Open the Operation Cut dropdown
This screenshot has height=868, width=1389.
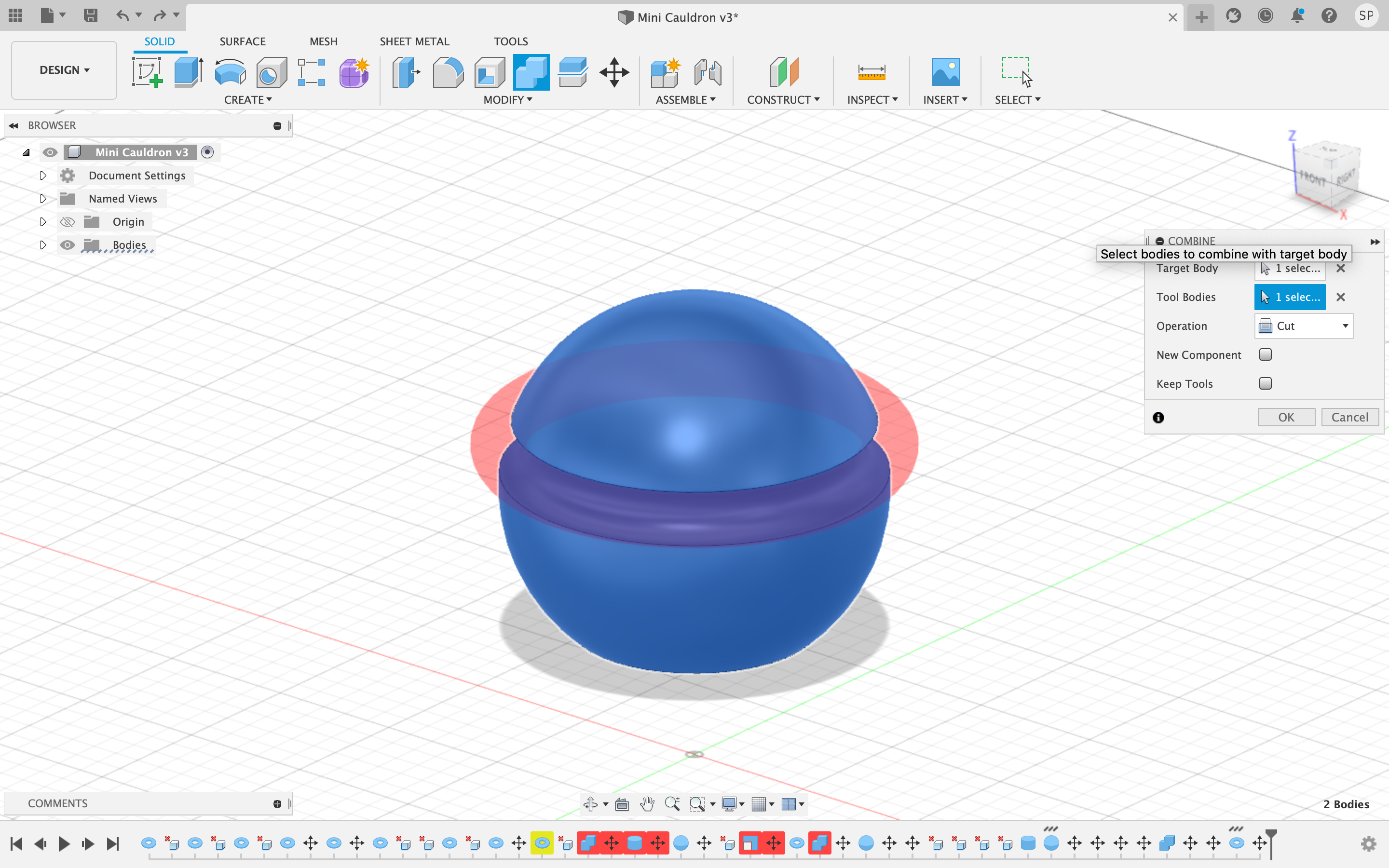pyautogui.click(x=1304, y=326)
